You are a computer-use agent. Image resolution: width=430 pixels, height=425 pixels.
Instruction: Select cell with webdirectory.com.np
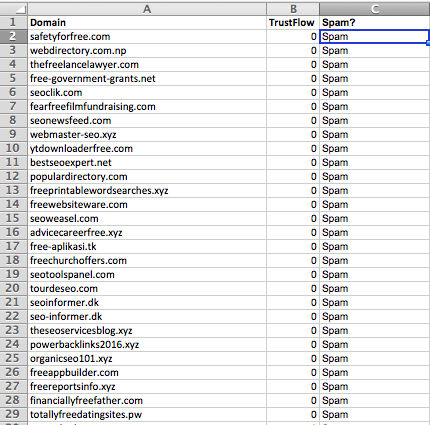pyautogui.click(x=147, y=51)
